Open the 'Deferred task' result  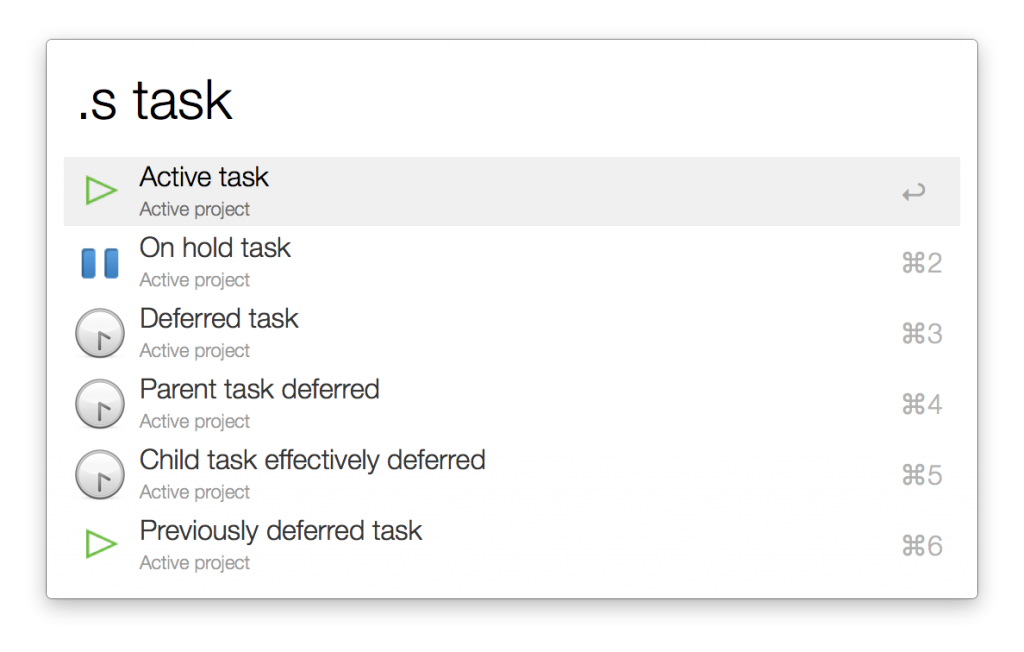[219, 319]
